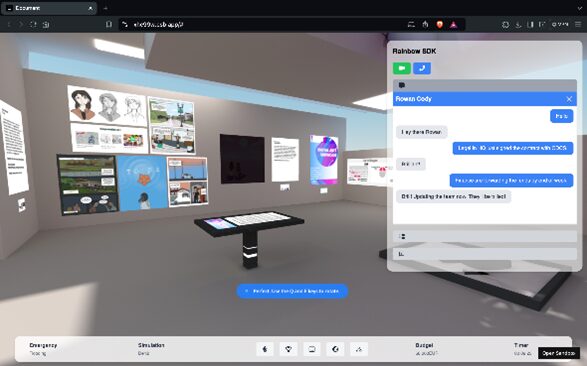Click the browser forward arrow
The height and width of the screenshot is (366, 587).
(21, 24)
